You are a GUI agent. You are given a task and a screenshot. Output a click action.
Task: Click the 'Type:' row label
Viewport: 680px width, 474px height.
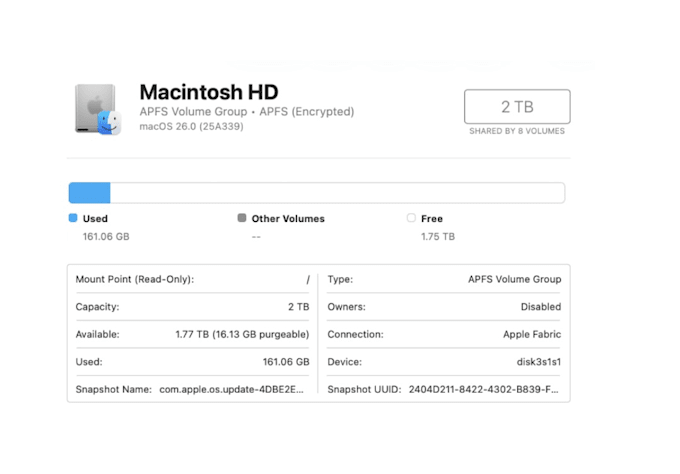coord(340,279)
